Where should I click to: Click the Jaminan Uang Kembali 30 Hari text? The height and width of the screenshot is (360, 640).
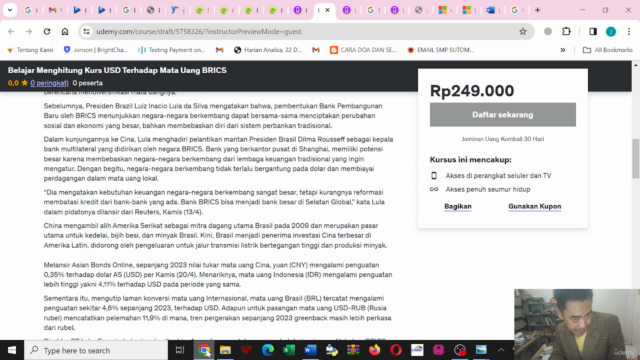tap(503, 139)
